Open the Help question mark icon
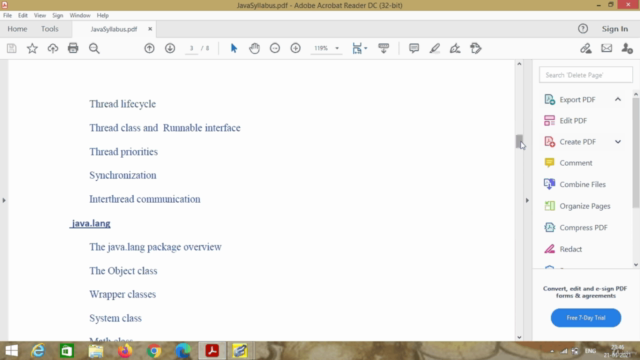The image size is (640, 360). [x=583, y=29]
